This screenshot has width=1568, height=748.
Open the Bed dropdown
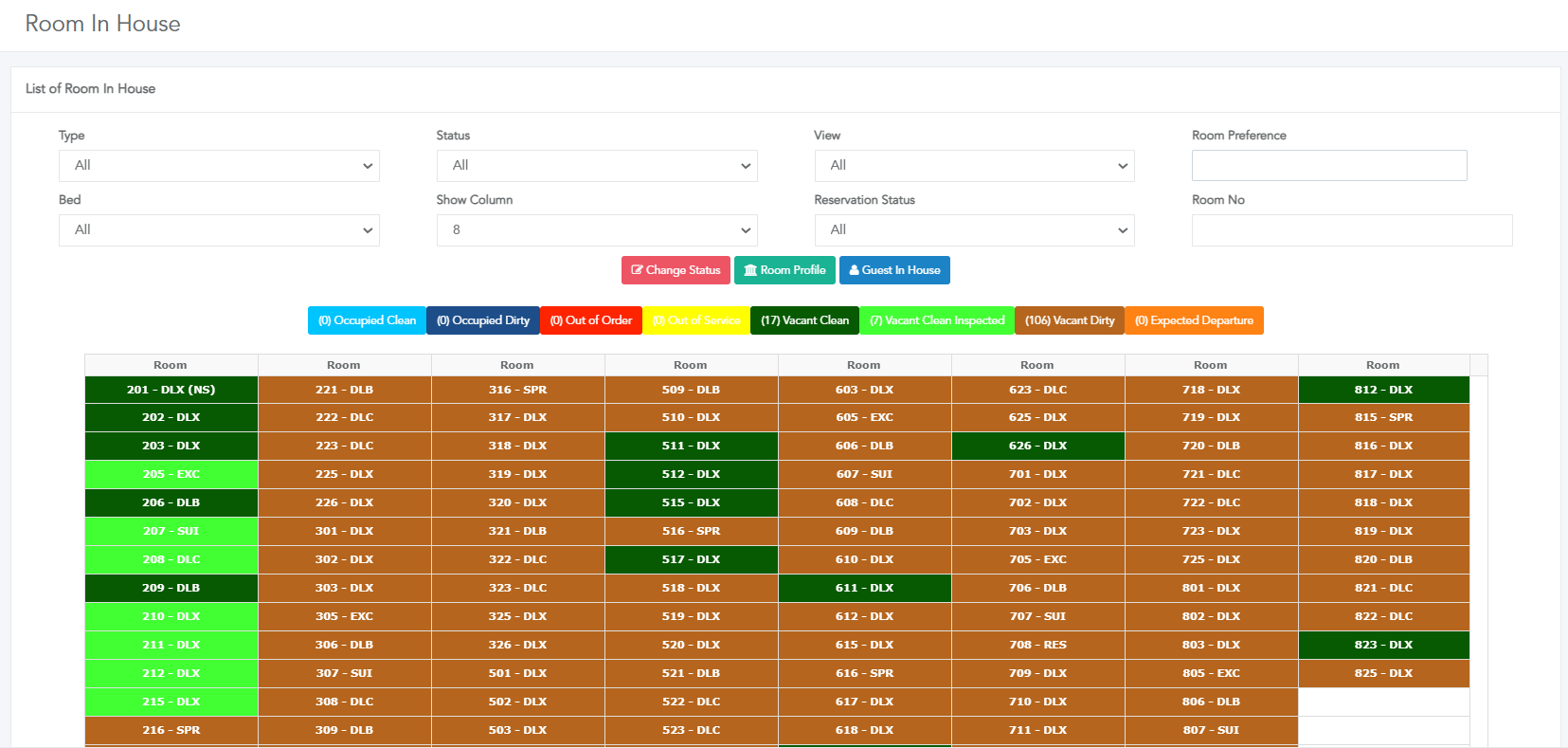click(x=219, y=230)
